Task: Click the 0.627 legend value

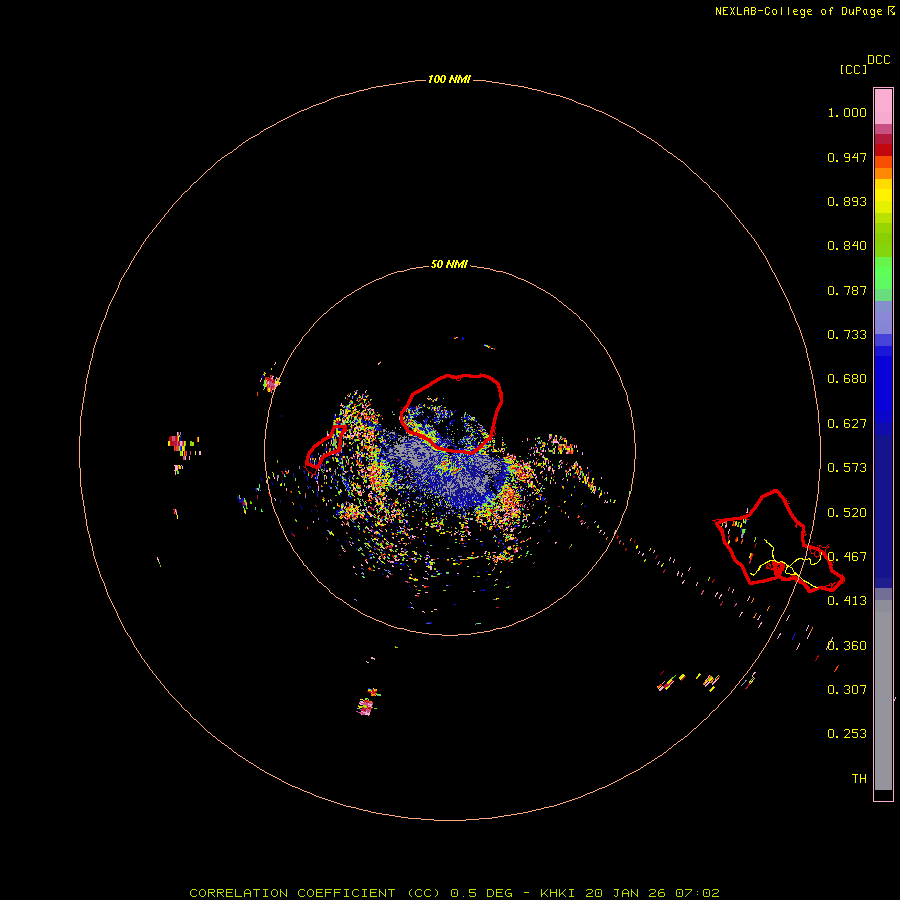Action: pyautogui.click(x=847, y=424)
